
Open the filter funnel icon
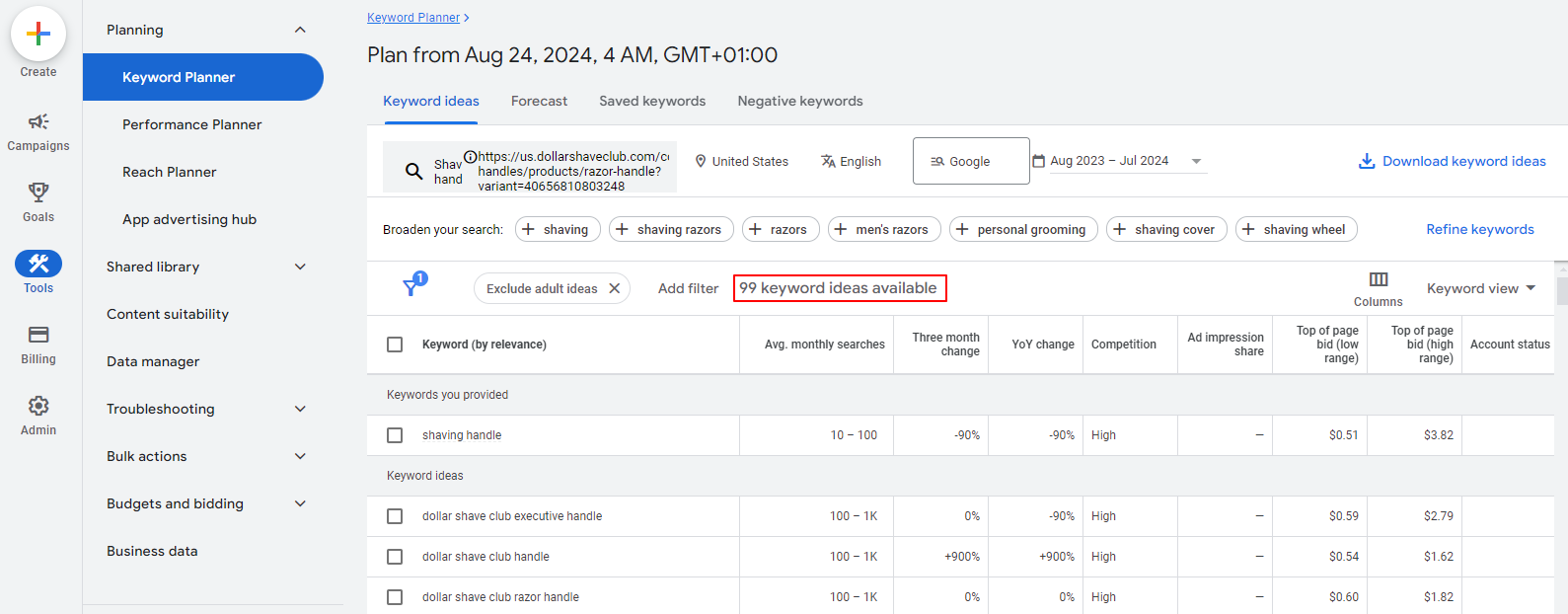click(x=412, y=286)
